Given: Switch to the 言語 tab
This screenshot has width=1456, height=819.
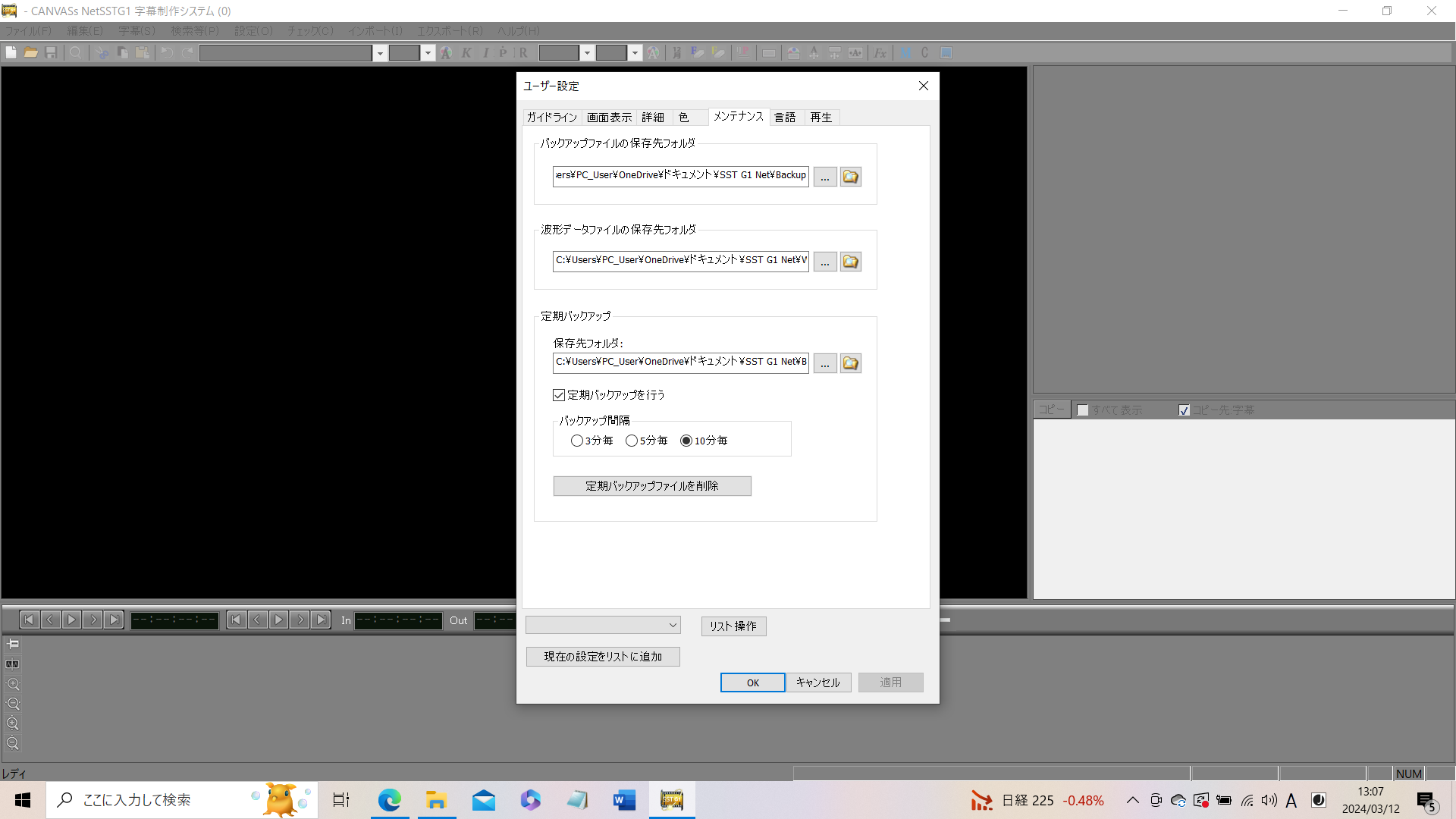Looking at the screenshot, I should [785, 118].
